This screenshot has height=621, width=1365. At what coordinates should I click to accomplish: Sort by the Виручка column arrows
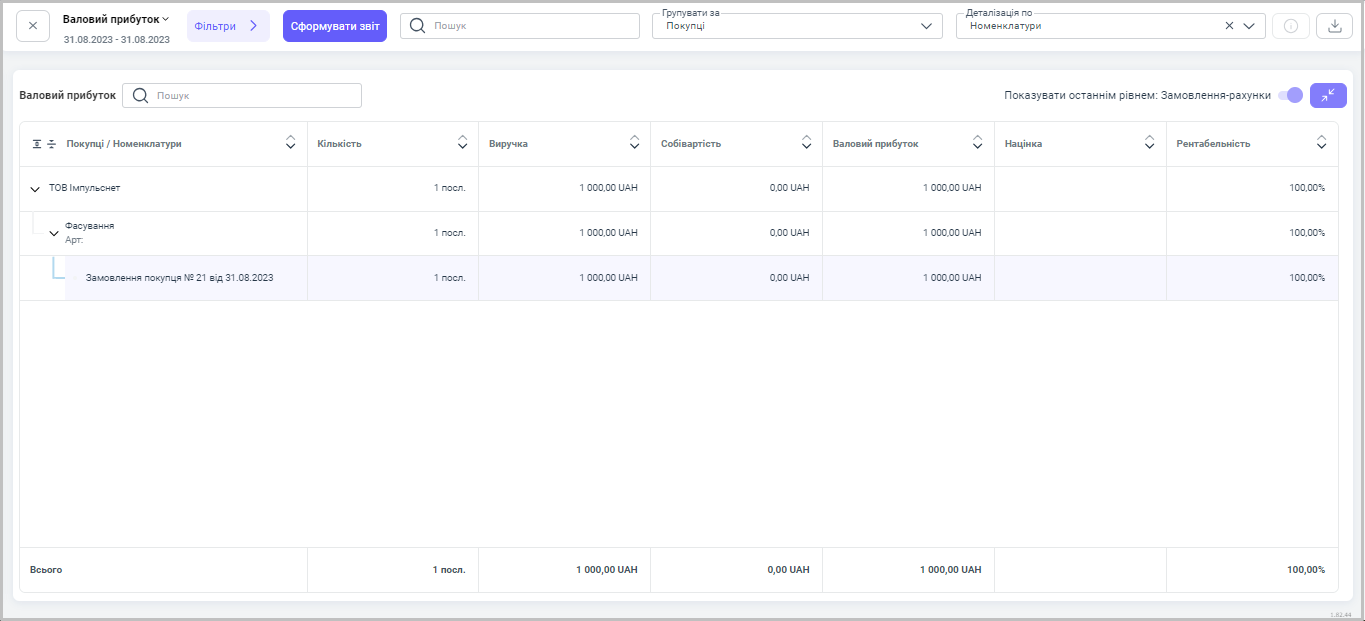click(x=634, y=144)
